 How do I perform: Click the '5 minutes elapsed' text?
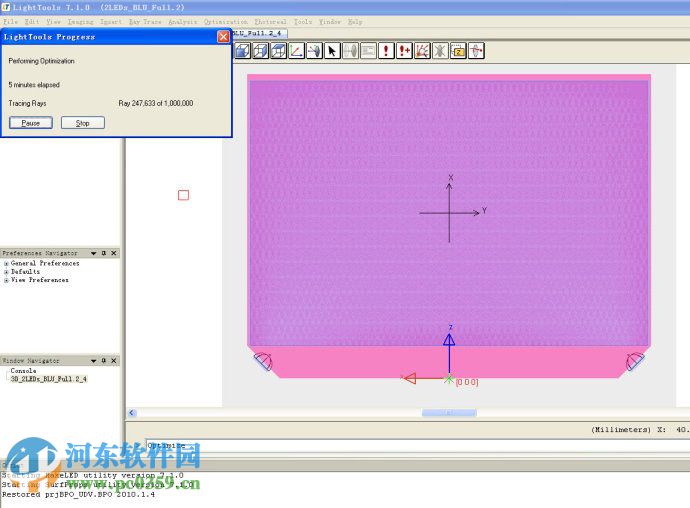click(34, 85)
